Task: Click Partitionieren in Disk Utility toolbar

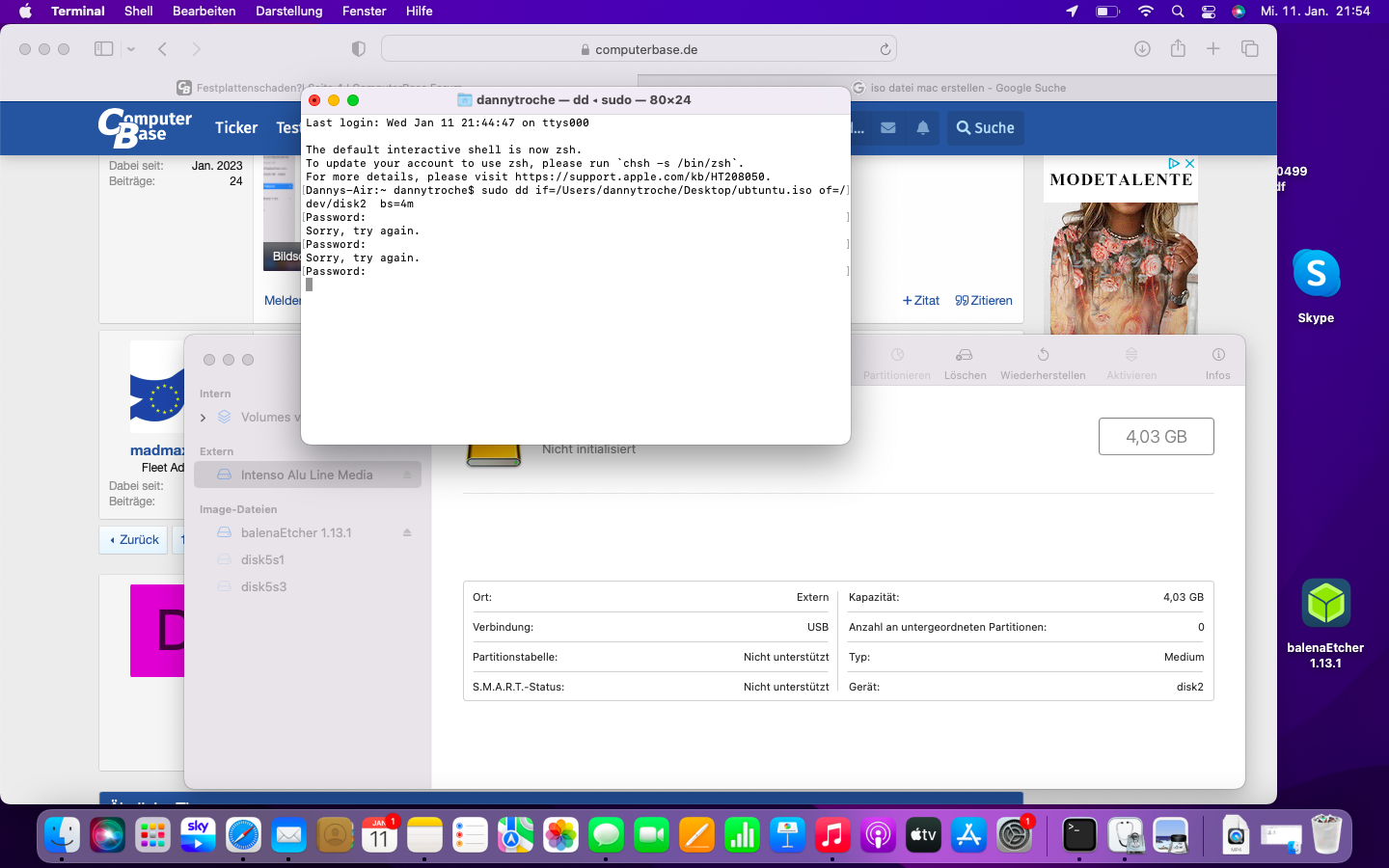Action: (x=897, y=365)
